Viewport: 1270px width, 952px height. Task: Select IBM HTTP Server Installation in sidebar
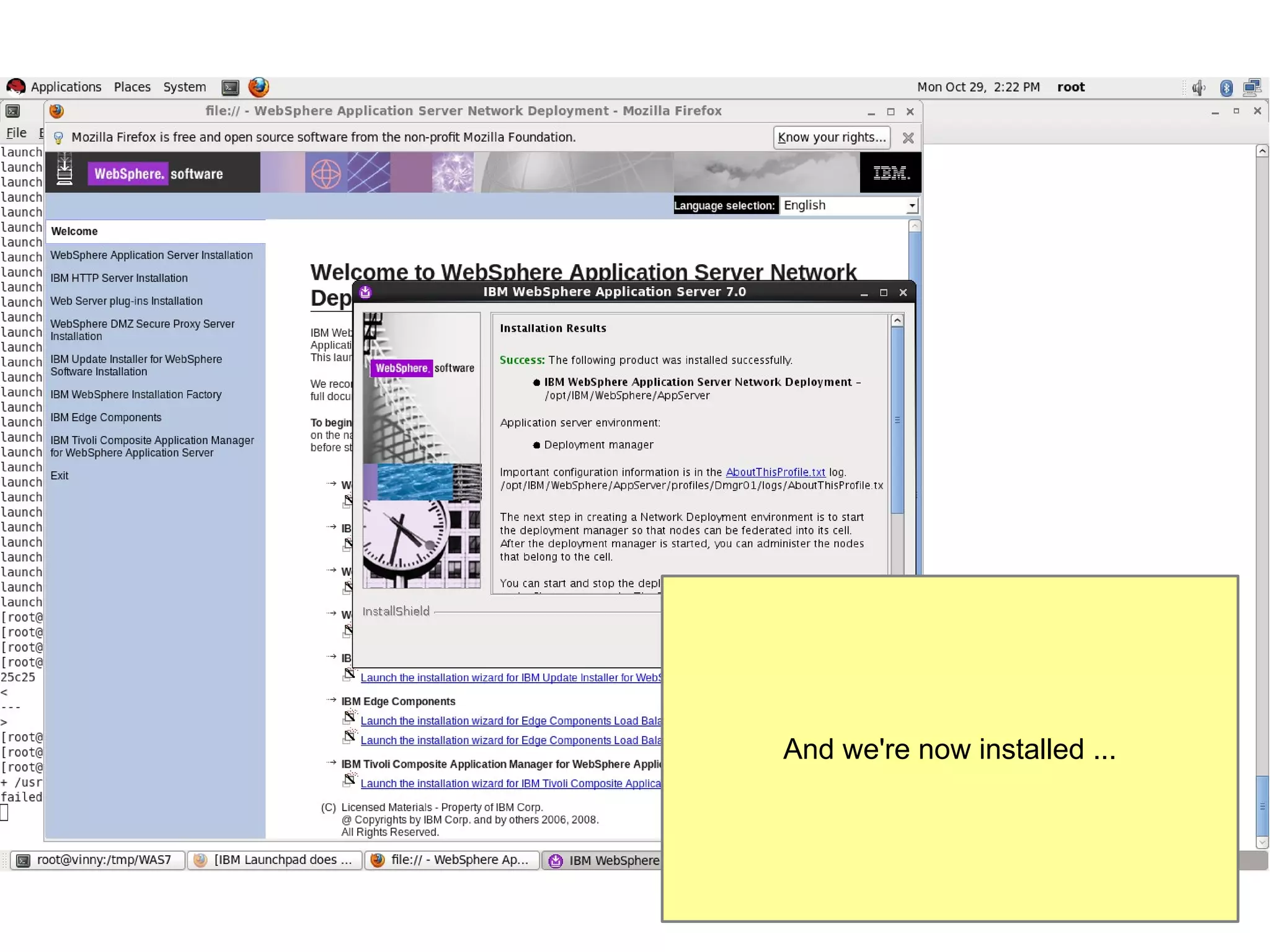click(119, 278)
